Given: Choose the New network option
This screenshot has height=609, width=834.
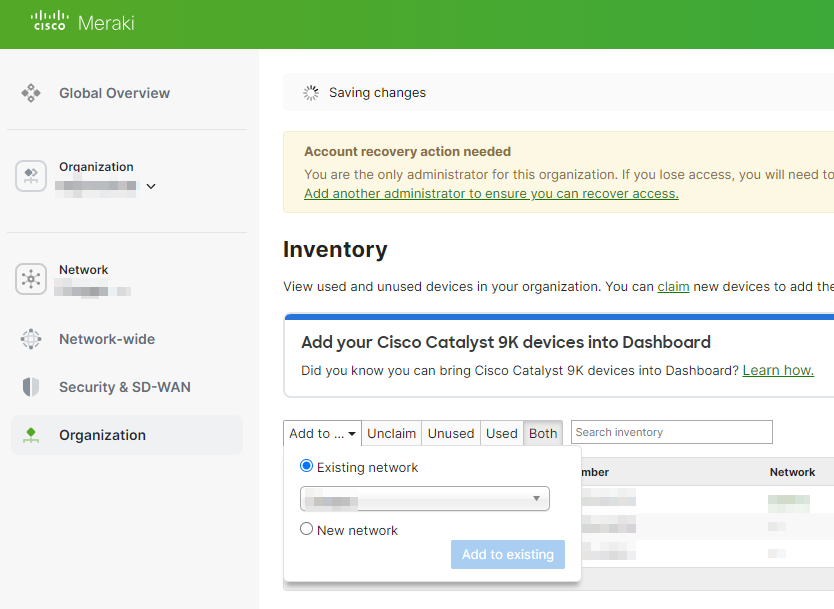Looking at the screenshot, I should click(306, 529).
